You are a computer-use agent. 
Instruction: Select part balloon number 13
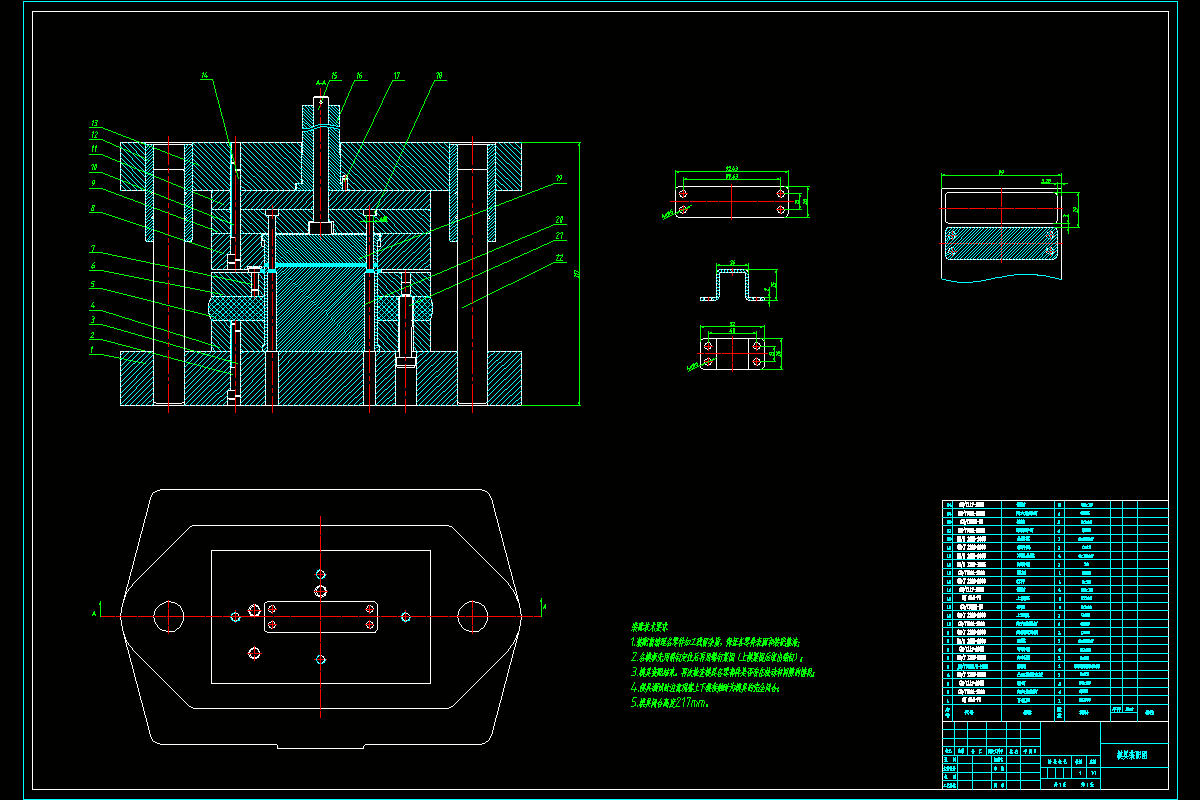(93, 123)
